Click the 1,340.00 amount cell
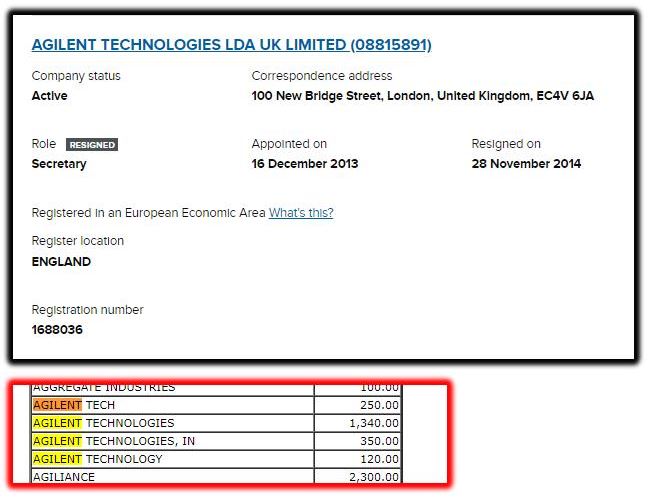The image size is (653, 498). coord(357,423)
